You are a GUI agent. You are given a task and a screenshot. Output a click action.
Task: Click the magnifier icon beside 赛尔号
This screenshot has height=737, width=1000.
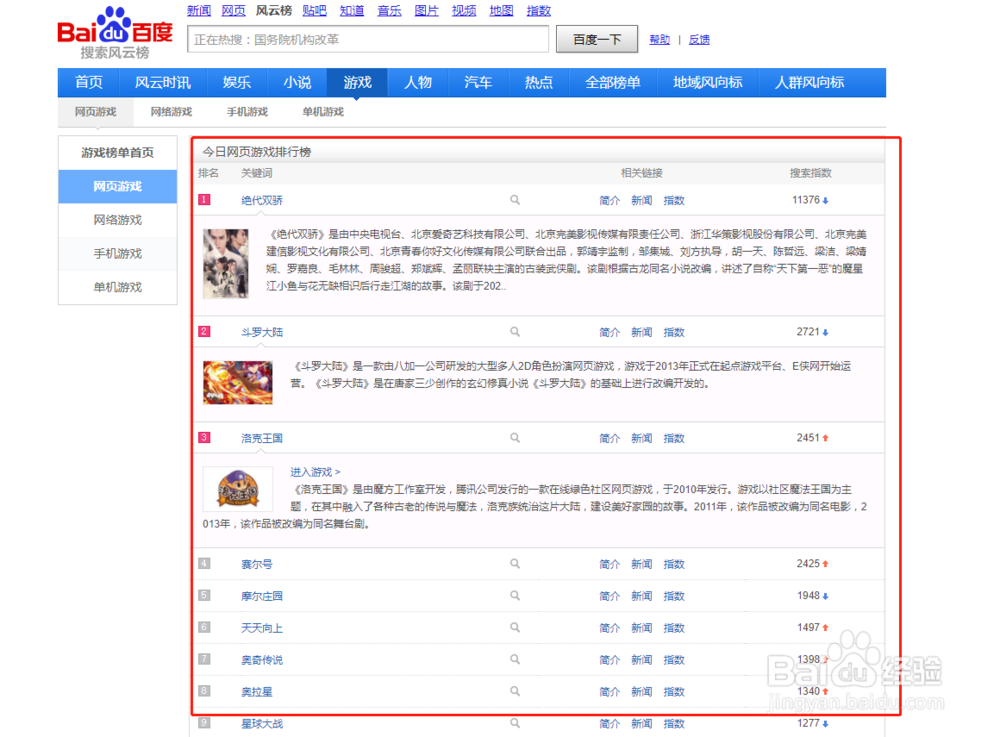tap(515, 564)
